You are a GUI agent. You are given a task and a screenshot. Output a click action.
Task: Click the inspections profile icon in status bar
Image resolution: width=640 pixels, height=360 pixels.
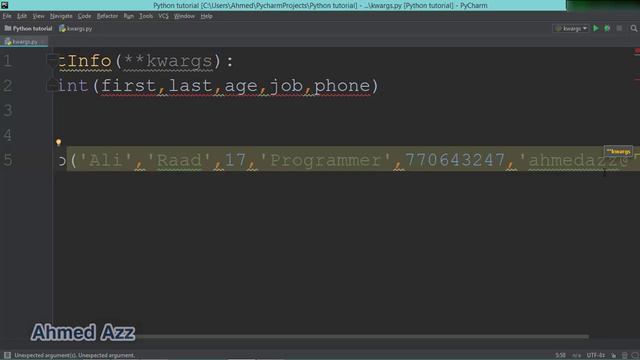624,355
